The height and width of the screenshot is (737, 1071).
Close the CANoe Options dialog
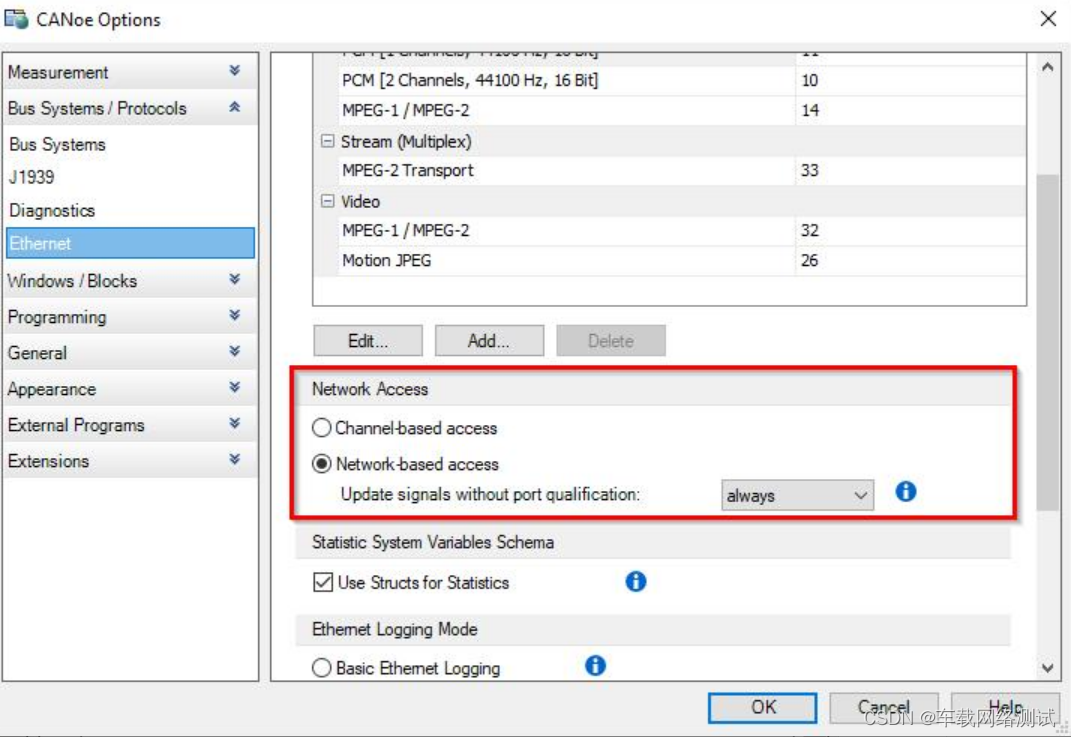[1048, 18]
